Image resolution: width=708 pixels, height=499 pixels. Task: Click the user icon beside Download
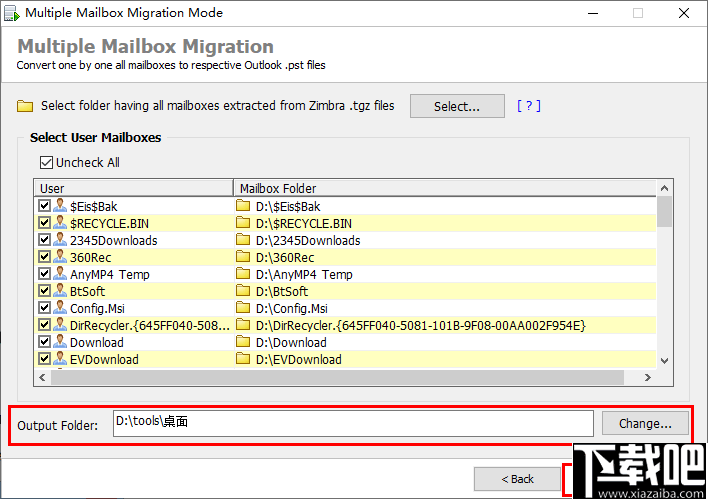point(60,341)
